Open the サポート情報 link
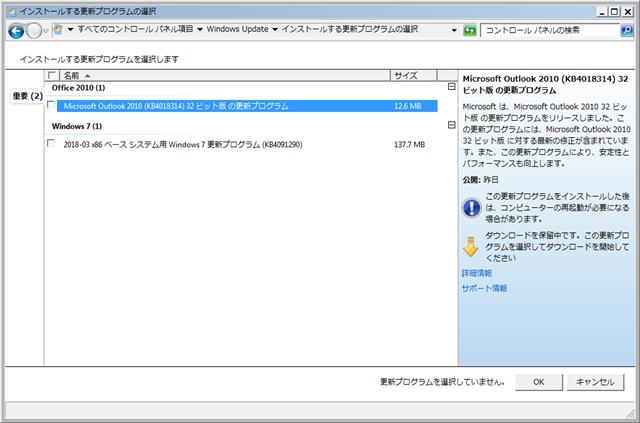The width and height of the screenshot is (640, 423). pos(484,288)
